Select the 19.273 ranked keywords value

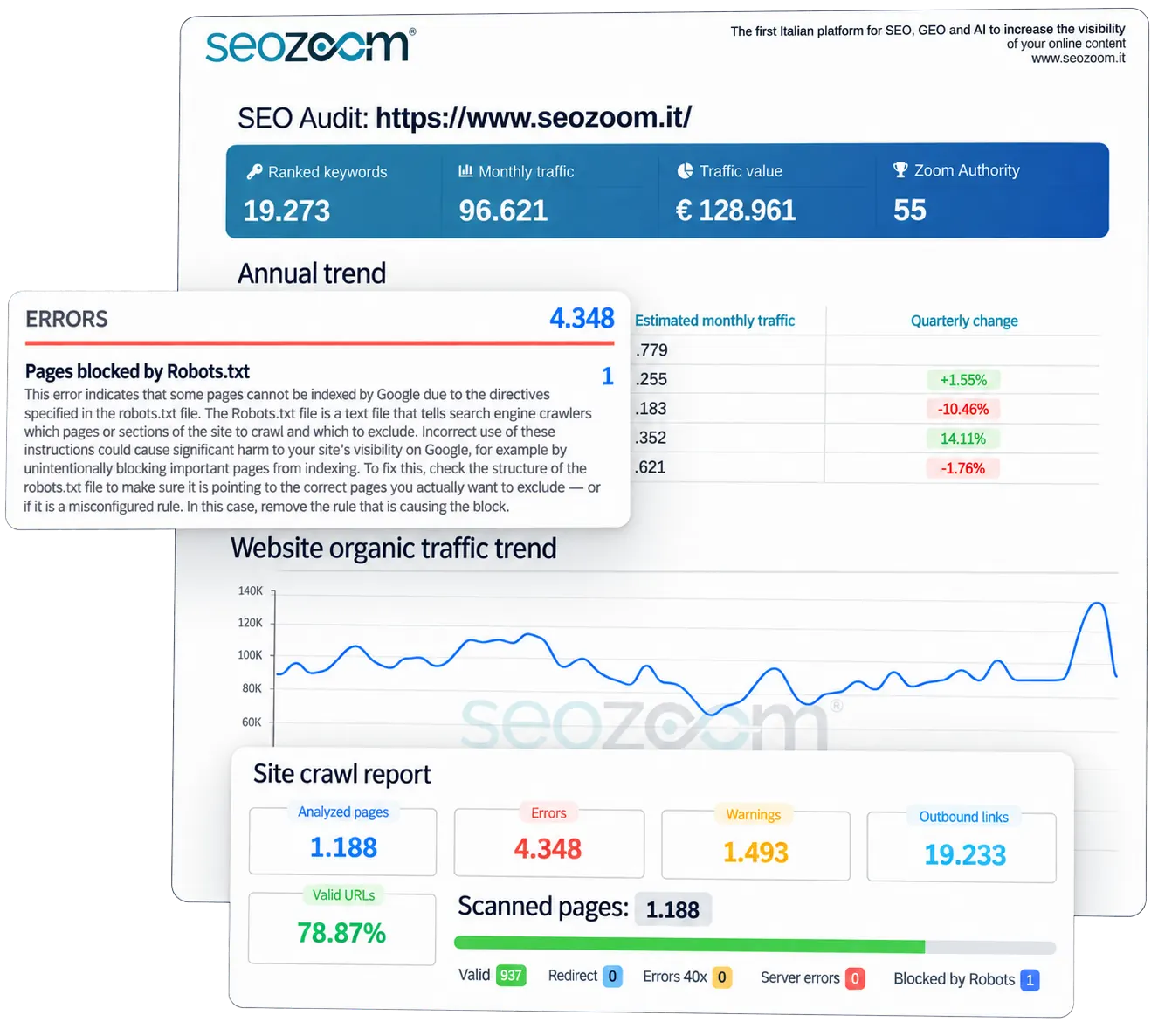286,211
